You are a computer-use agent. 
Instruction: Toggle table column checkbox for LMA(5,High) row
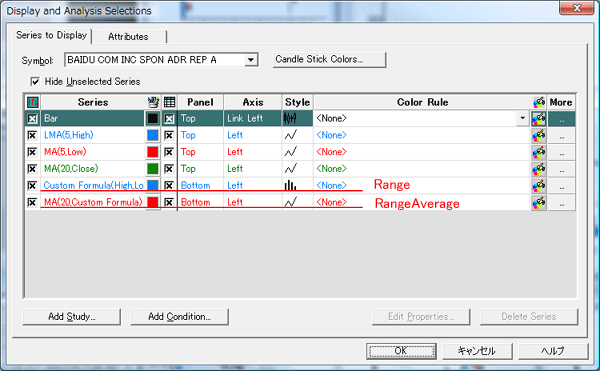[x=169, y=135]
